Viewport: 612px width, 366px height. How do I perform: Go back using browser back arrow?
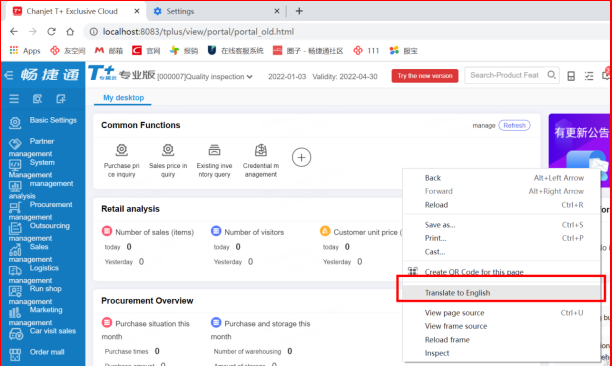click(x=14, y=32)
